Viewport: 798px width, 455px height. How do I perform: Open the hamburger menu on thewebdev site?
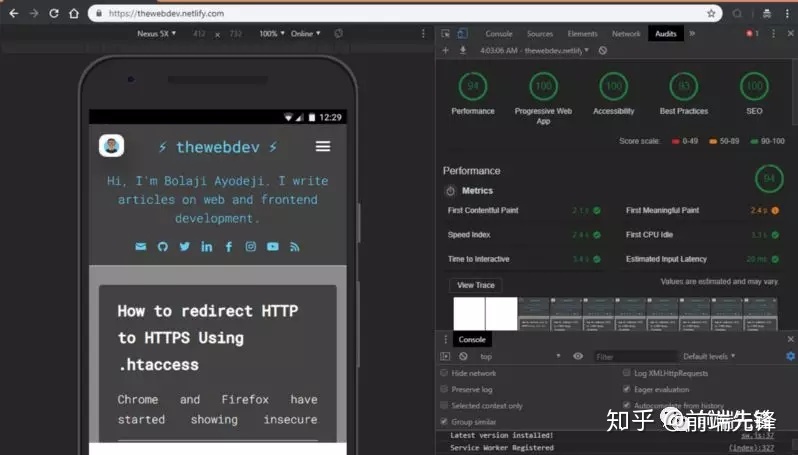pyautogui.click(x=323, y=147)
